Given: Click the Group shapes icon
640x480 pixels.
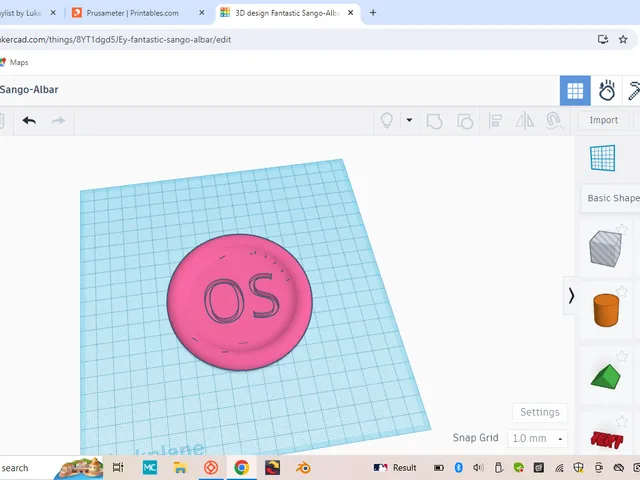Looking at the screenshot, I should [x=434, y=121].
